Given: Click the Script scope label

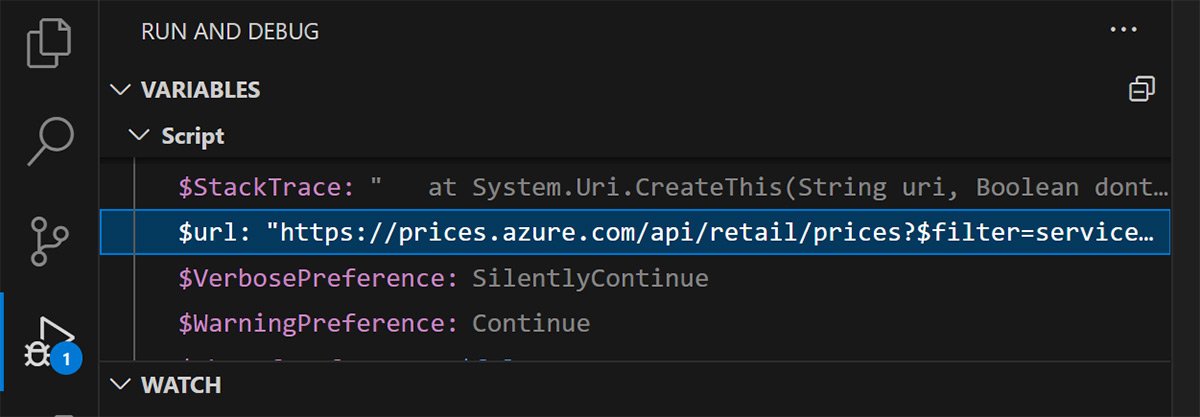Looking at the screenshot, I should [x=193, y=136].
